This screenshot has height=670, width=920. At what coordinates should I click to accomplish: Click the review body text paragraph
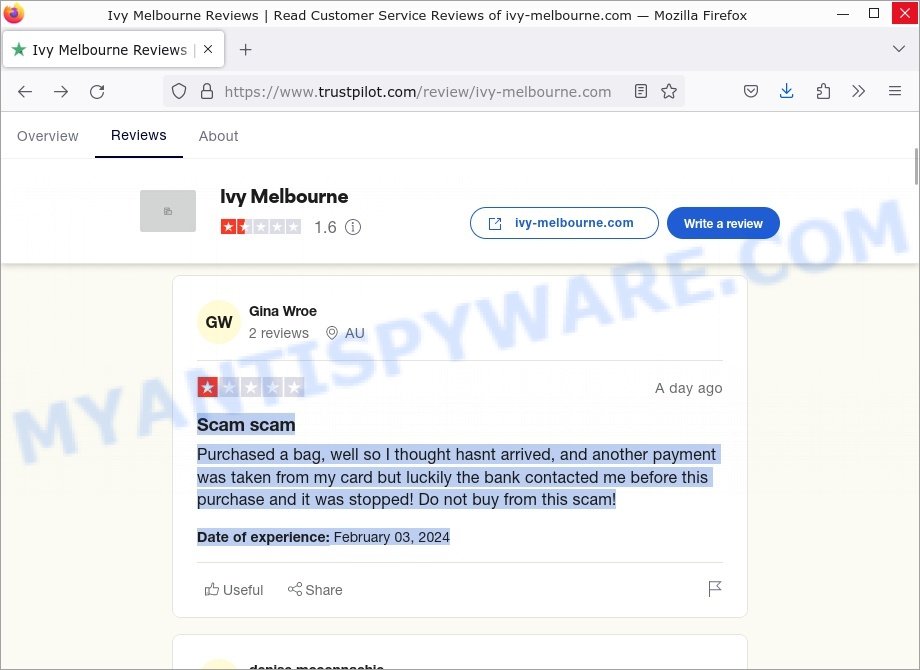pyautogui.click(x=456, y=477)
